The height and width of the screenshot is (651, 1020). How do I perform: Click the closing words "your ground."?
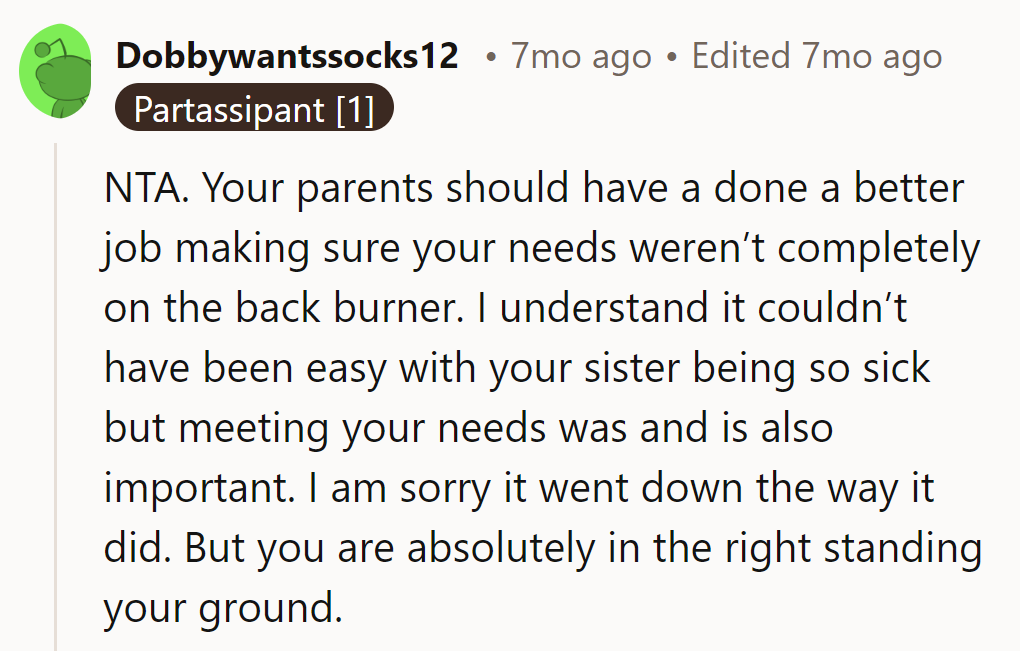click(x=222, y=608)
